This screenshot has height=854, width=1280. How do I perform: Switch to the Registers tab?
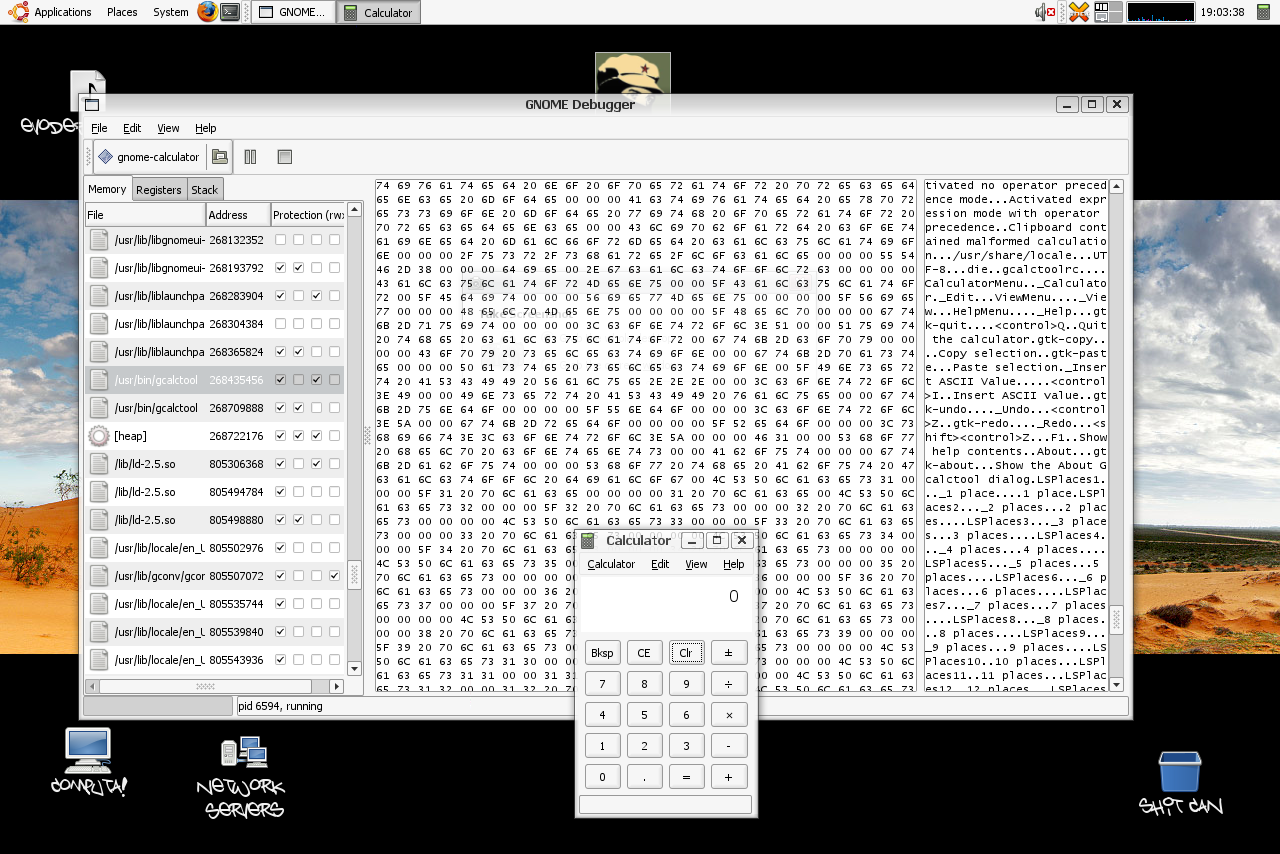click(x=159, y=189)
